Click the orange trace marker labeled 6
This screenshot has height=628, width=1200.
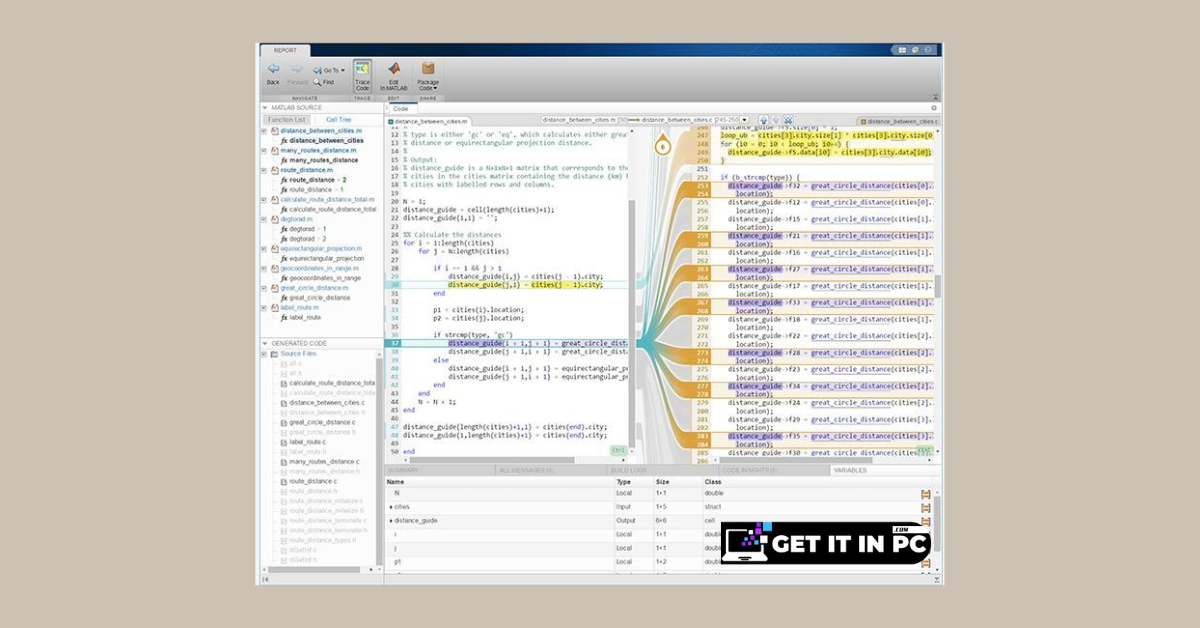(662, 147)
